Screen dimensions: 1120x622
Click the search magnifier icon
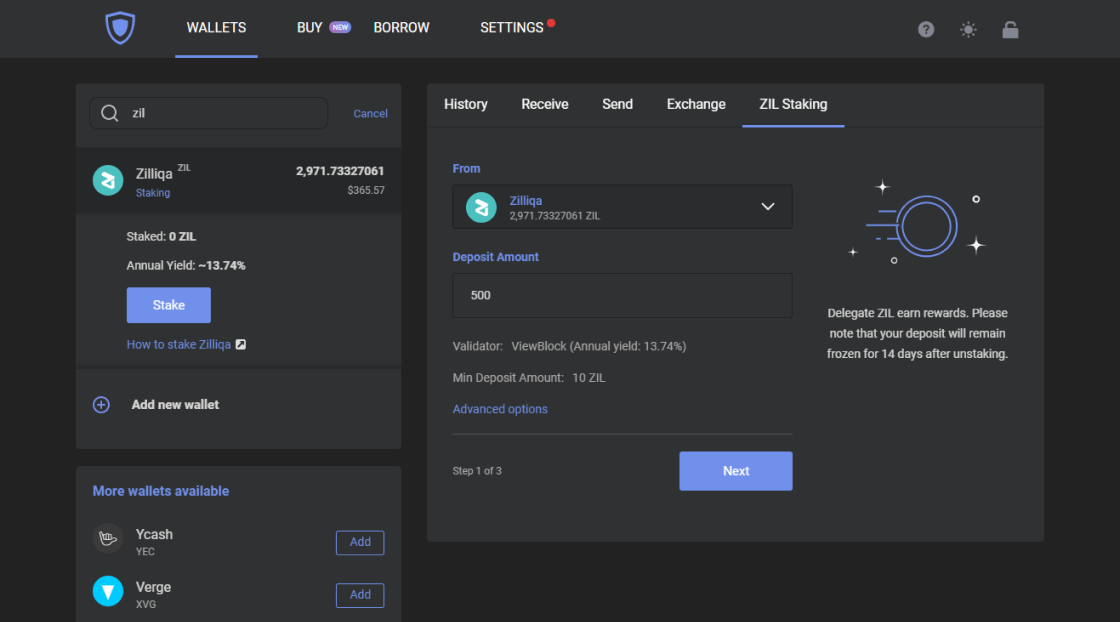(109, 113)
